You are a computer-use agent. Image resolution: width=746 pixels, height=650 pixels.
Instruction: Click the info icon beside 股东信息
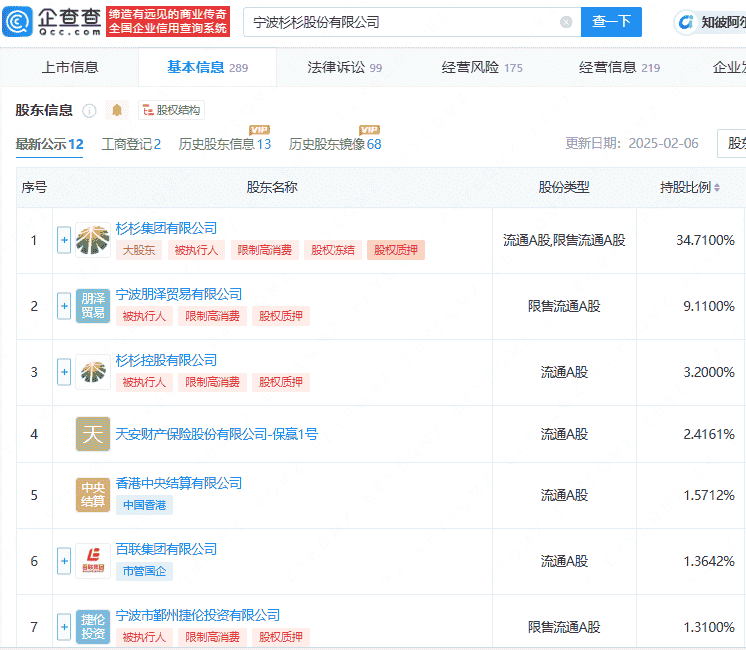click(x=89, y=110)
